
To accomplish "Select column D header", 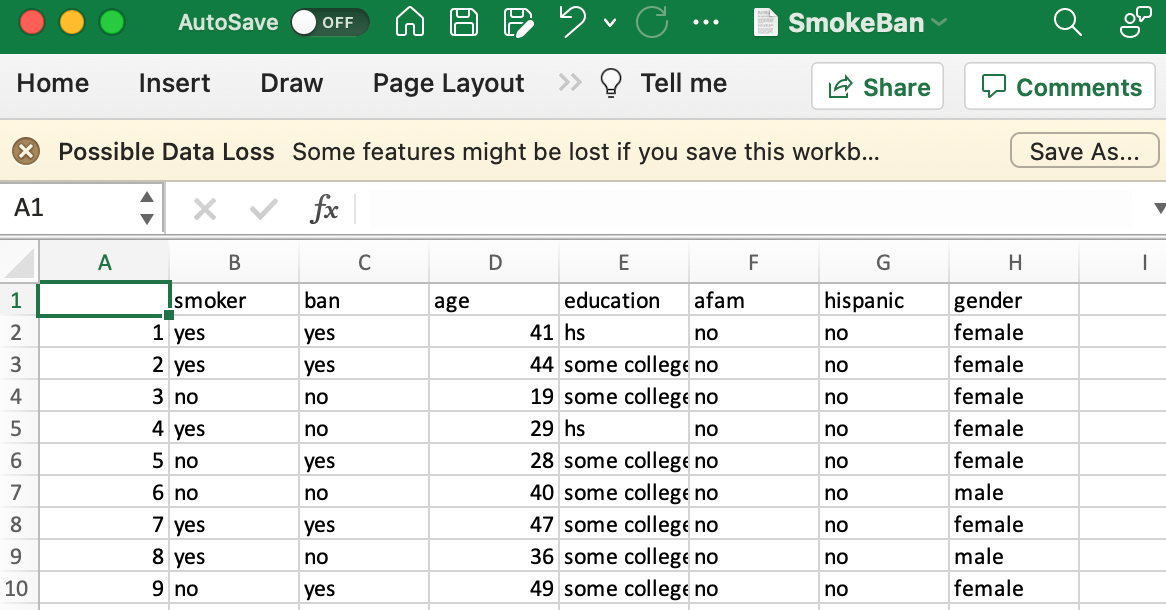I will point(494,263).
